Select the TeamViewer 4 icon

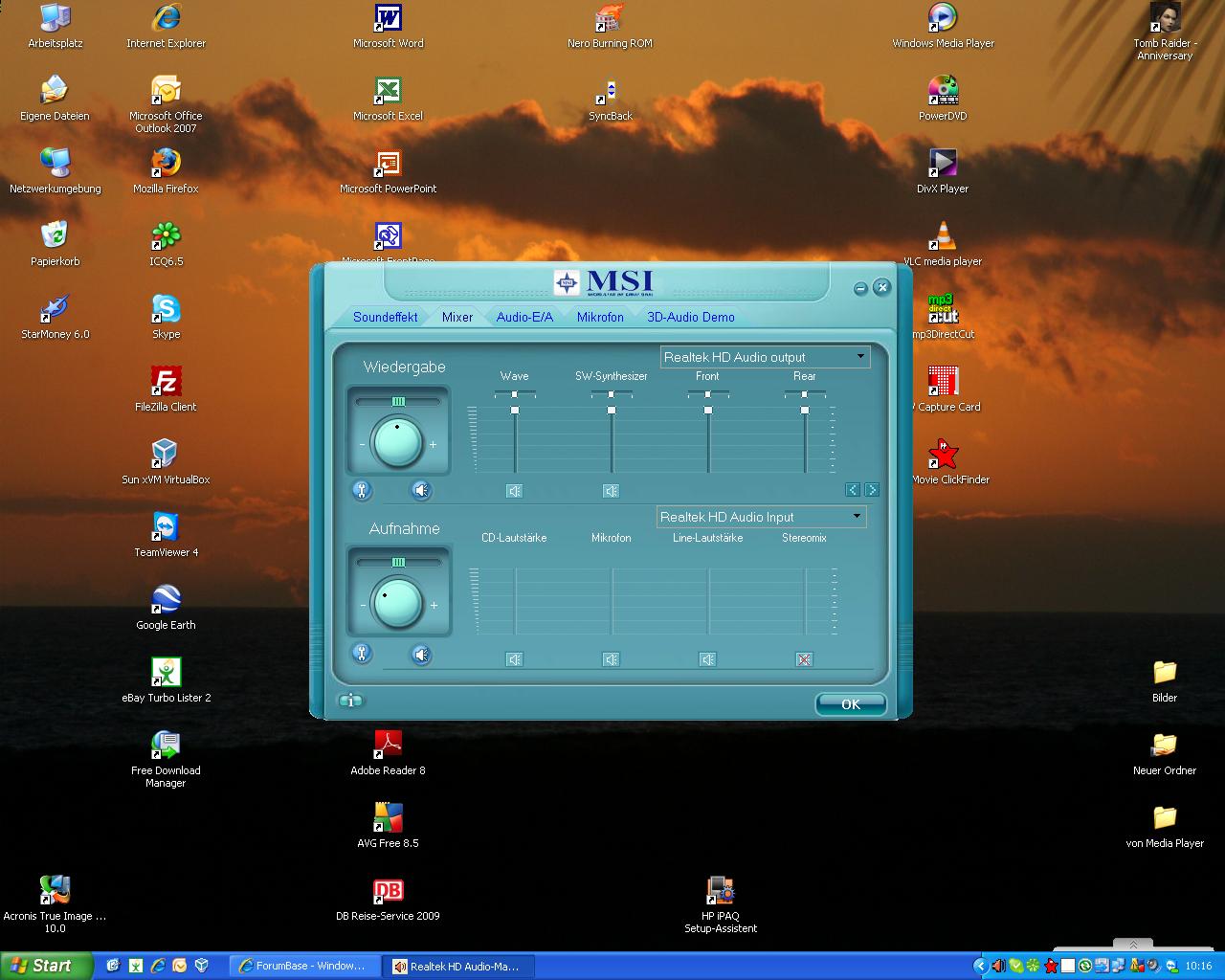tap(166, 536)
